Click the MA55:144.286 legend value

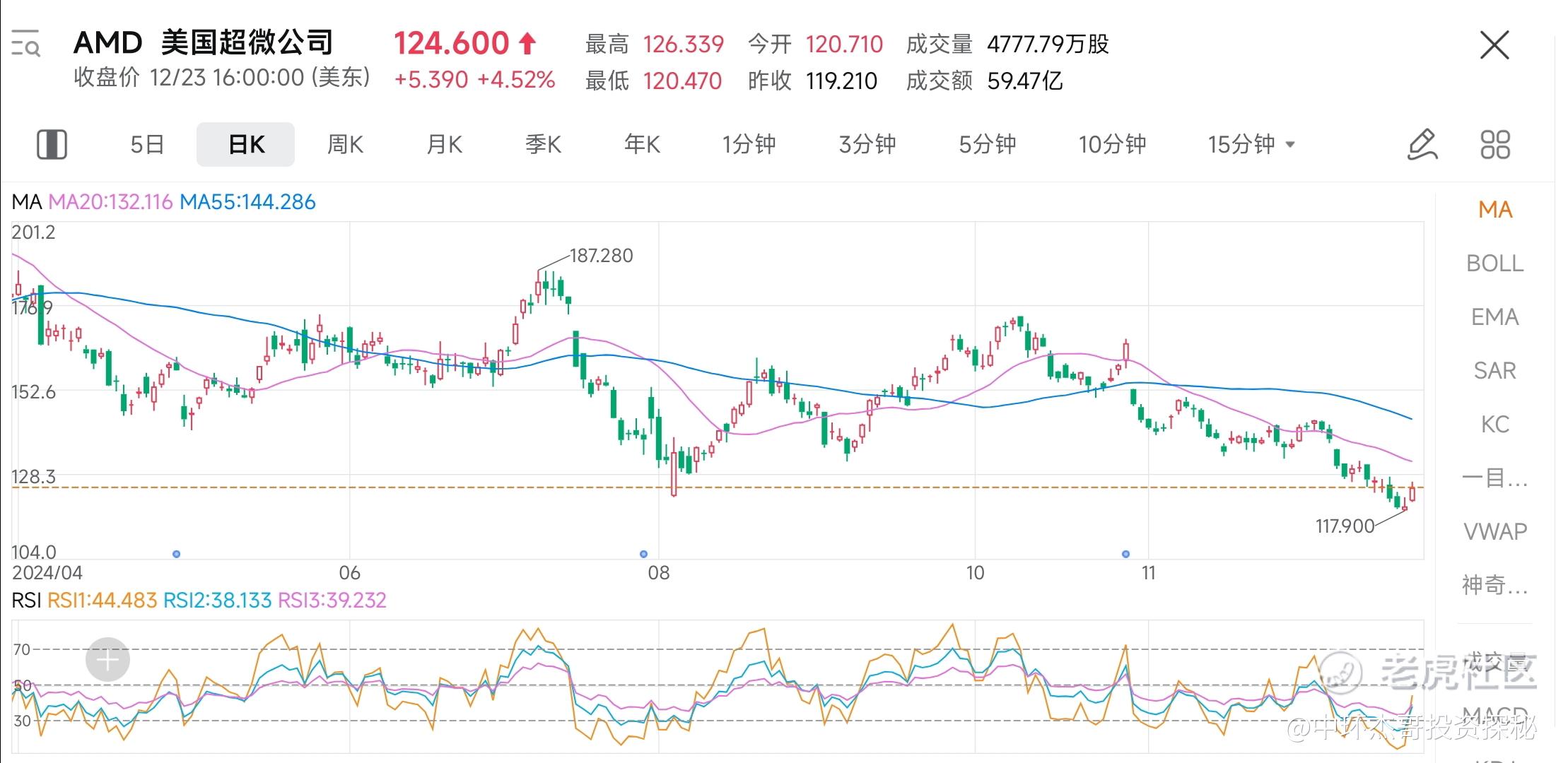point(247,202)
